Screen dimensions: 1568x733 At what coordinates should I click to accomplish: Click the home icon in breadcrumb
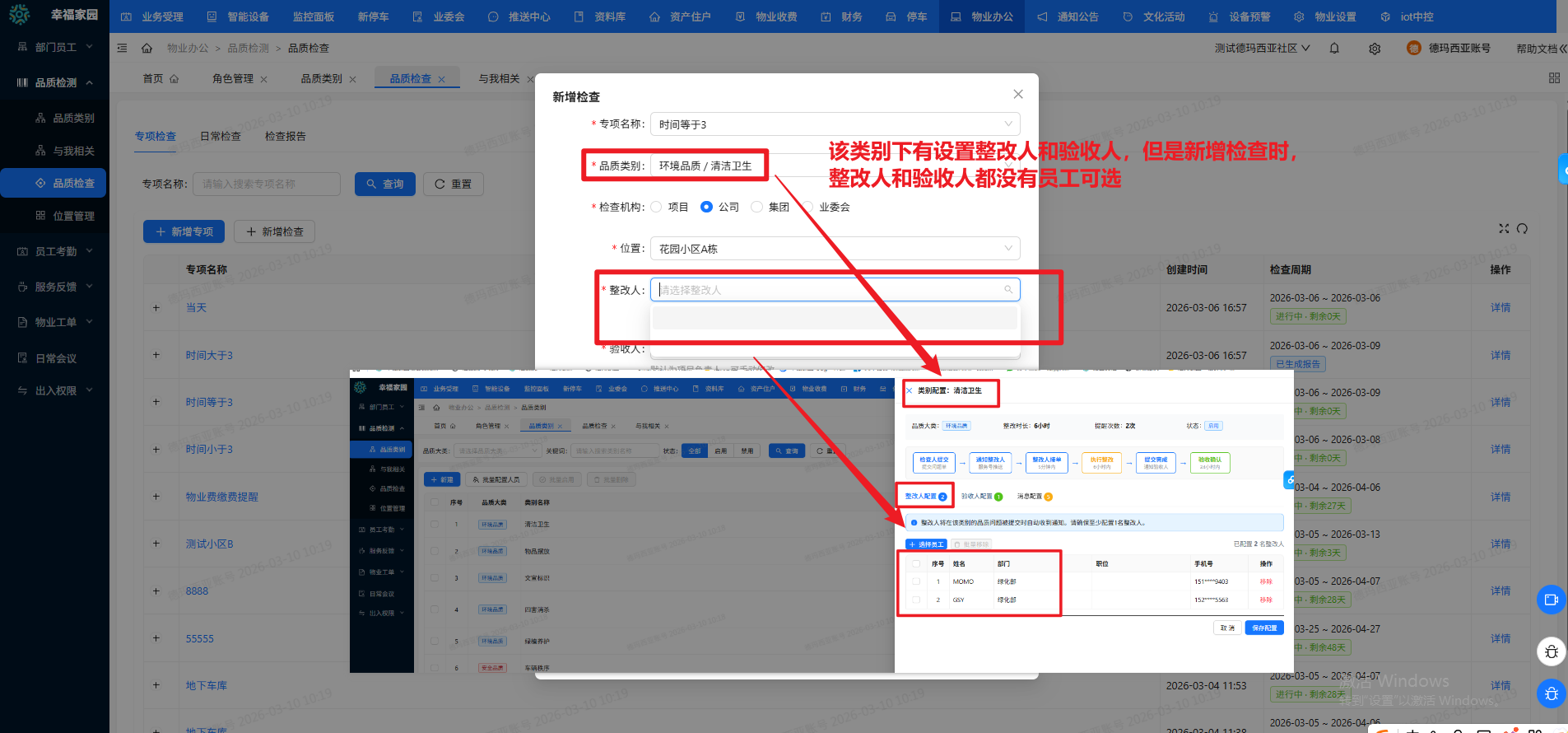tap(147, 48)
